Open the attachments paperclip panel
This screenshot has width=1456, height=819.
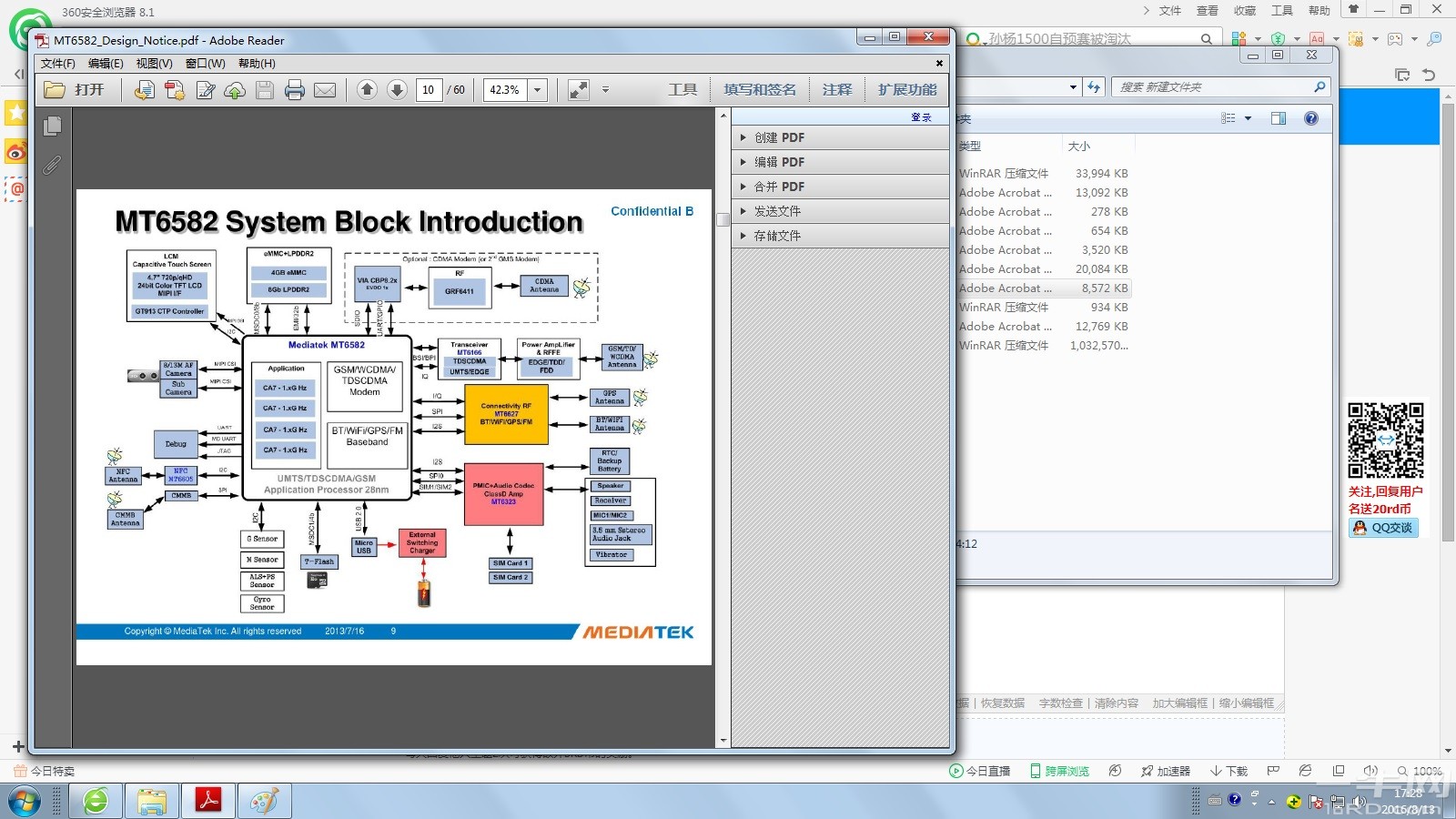click(53, 165)
